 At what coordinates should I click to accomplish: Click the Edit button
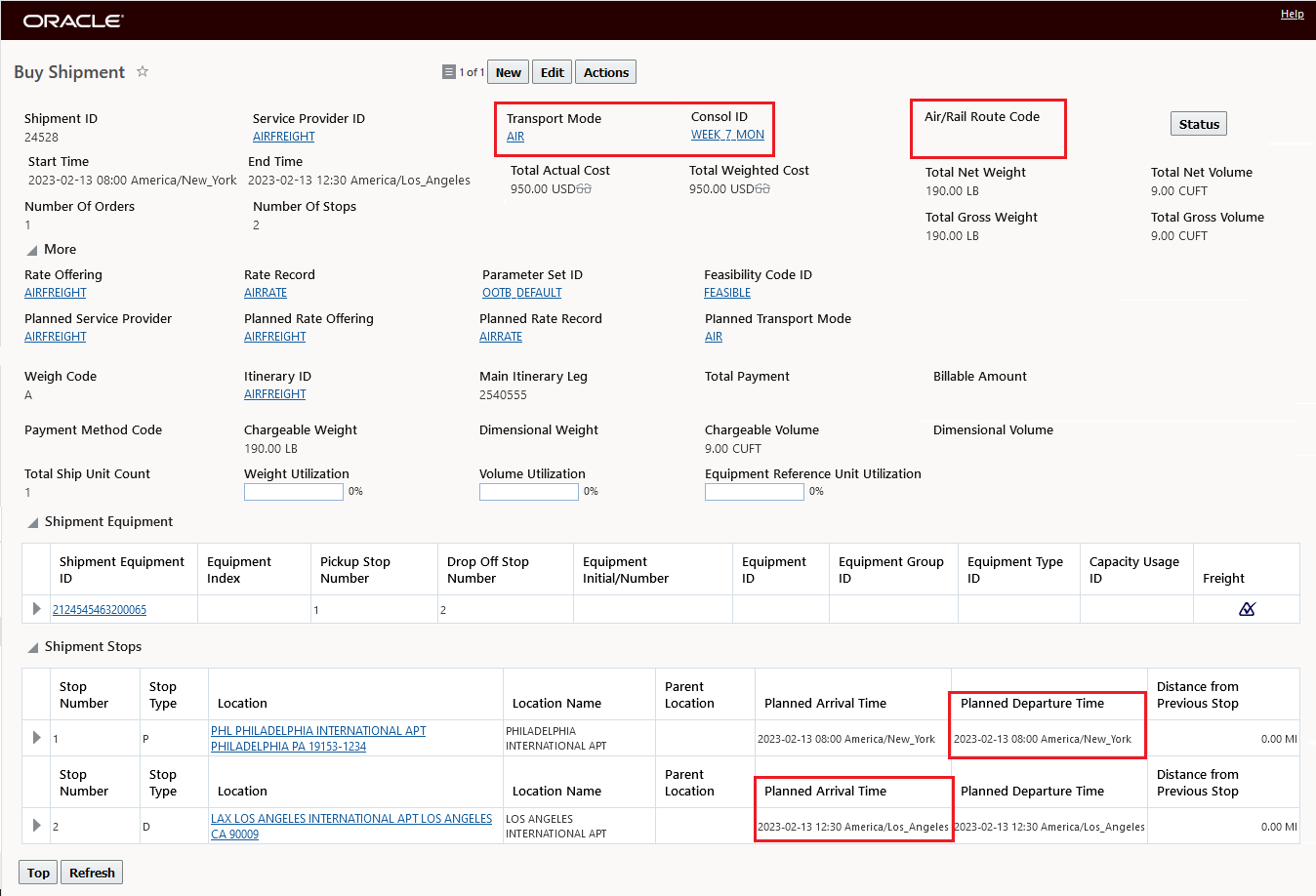tap(552, 72)
